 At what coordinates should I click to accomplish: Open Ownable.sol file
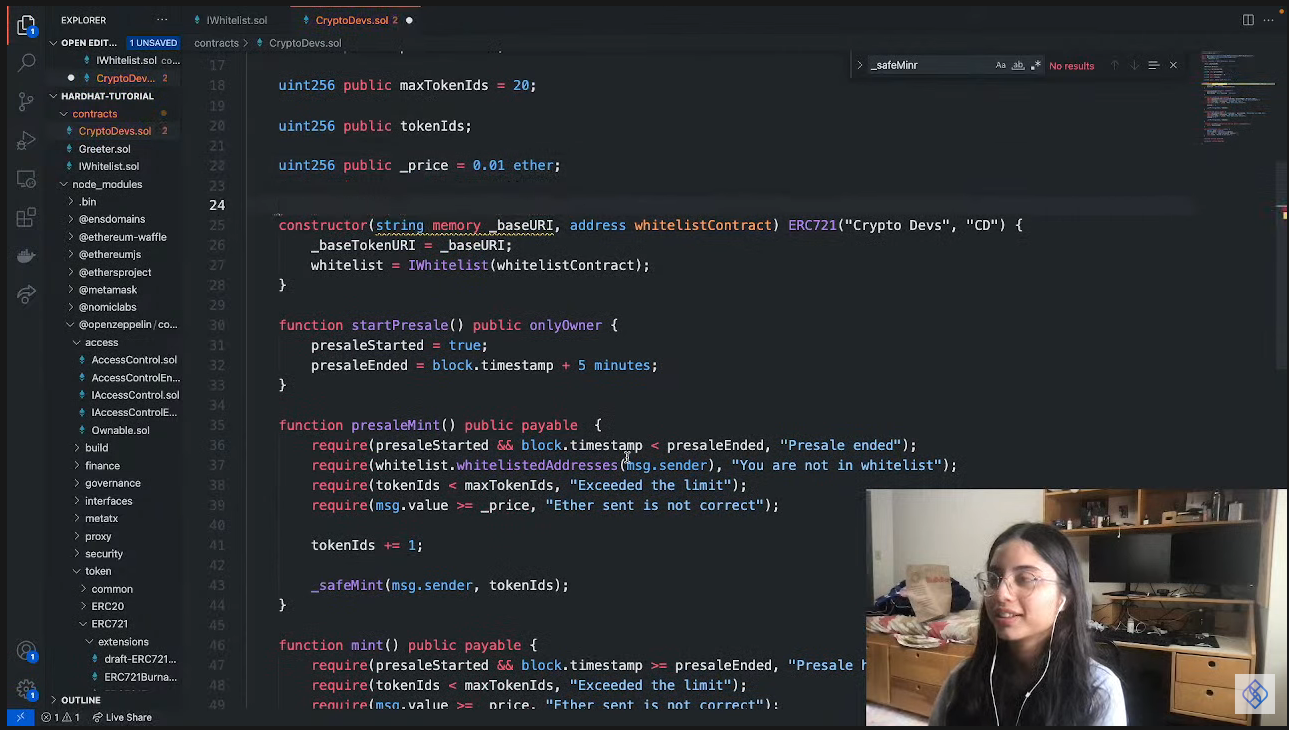[x=120, y=430]
